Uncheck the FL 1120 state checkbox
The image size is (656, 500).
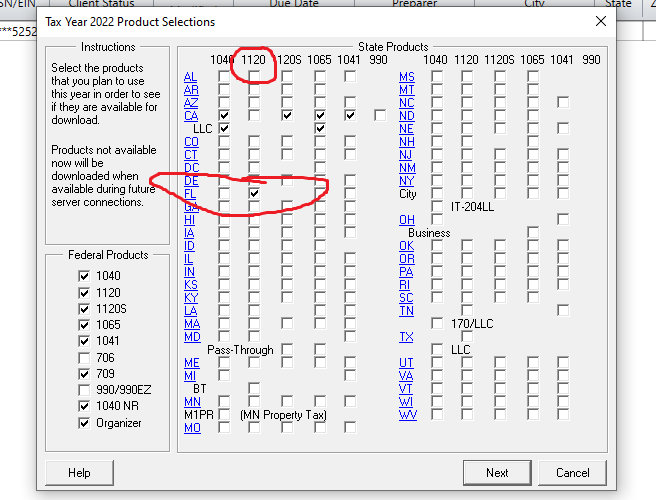click(254, 193)
